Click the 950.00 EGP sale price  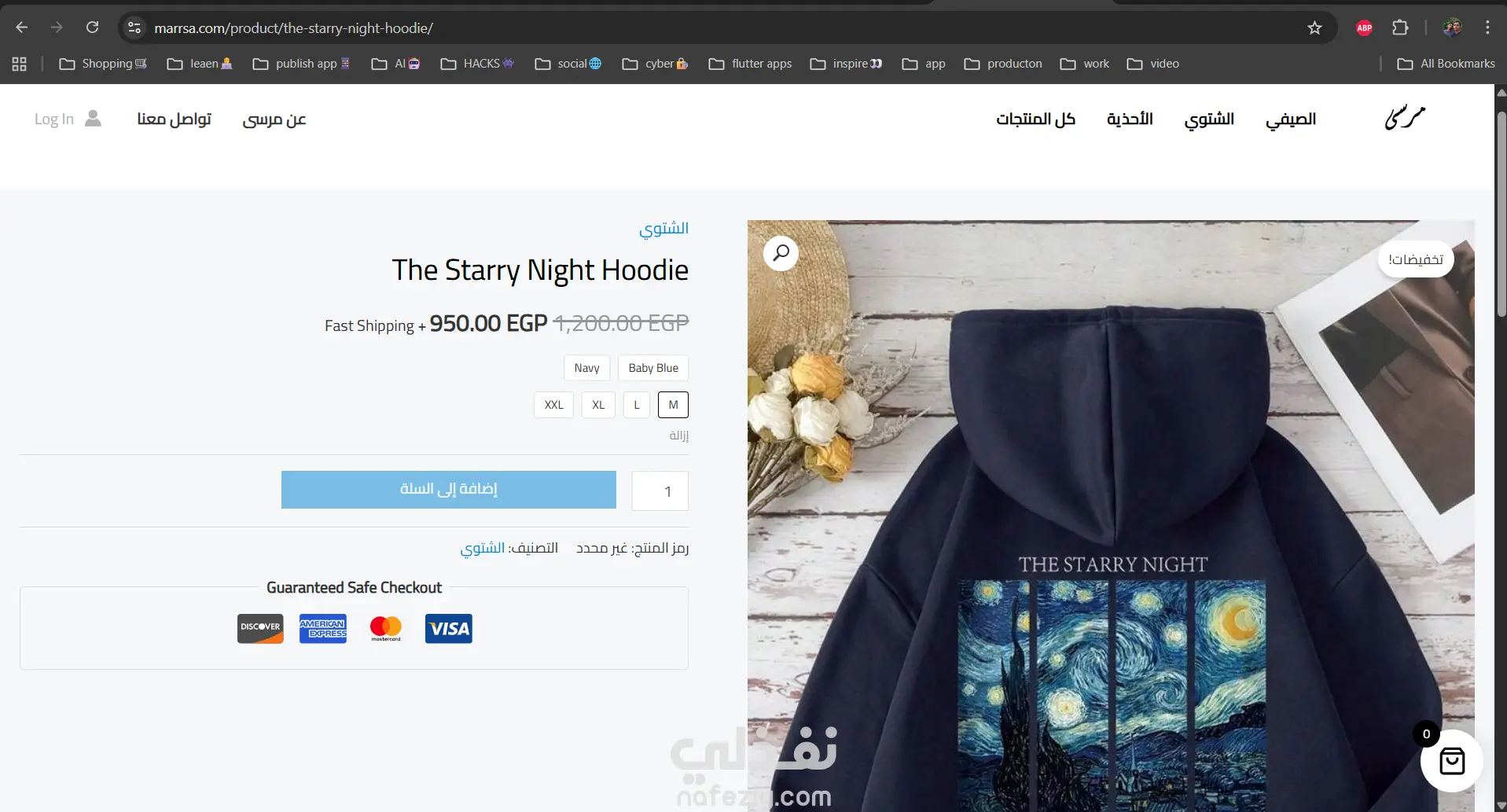tap(488, 323)
